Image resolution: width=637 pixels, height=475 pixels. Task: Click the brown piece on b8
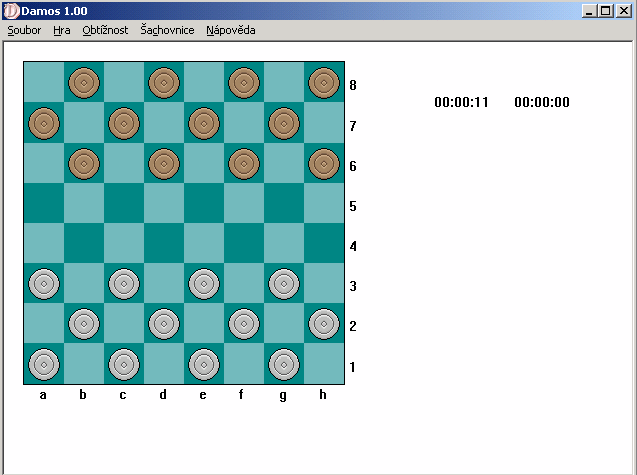[84, 83]
